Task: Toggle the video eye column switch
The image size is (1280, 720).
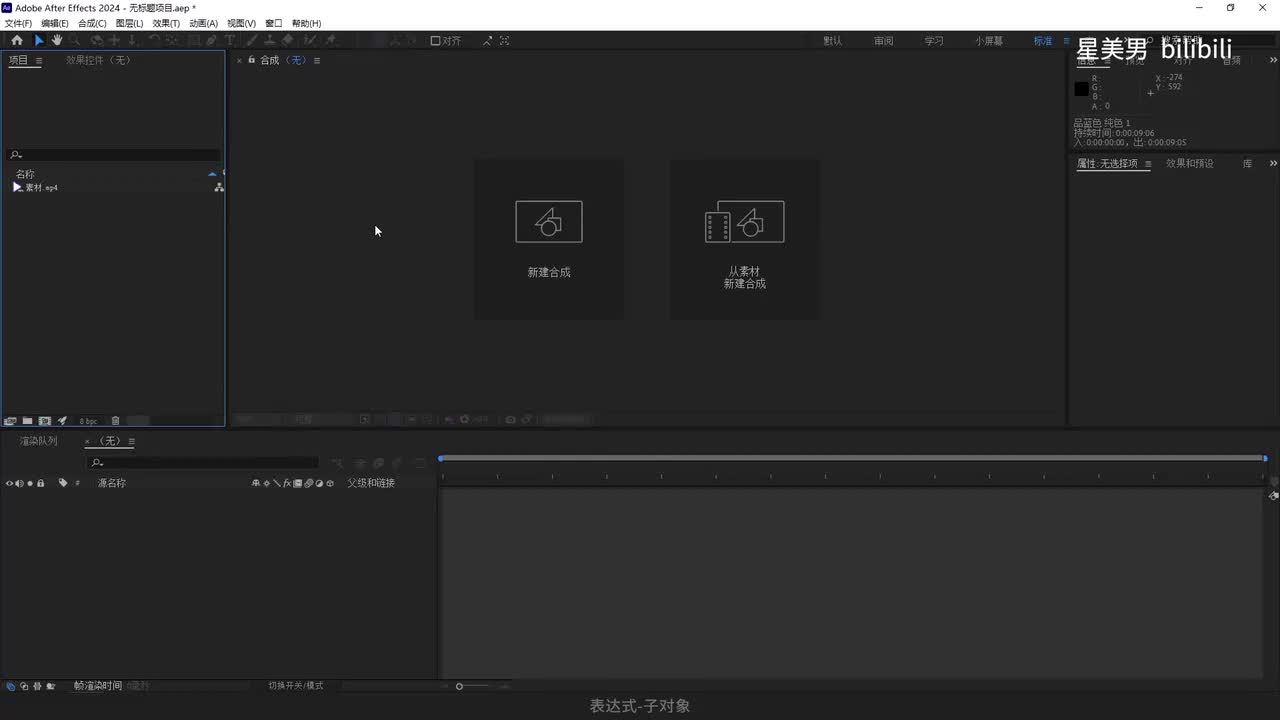Action: tap(9, 483)
